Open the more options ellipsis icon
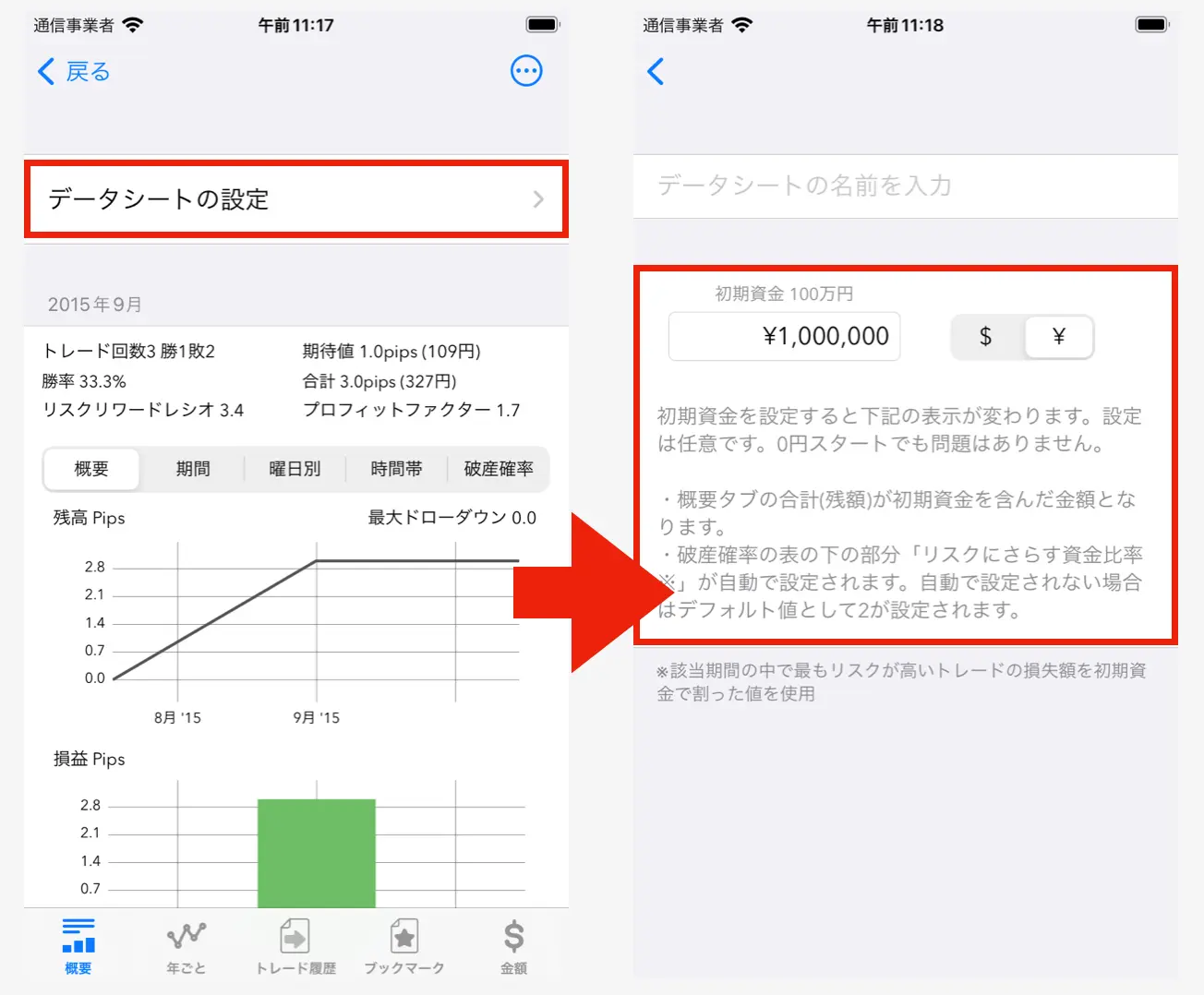This screenshot has width=1204, height=995. [526, 71]
